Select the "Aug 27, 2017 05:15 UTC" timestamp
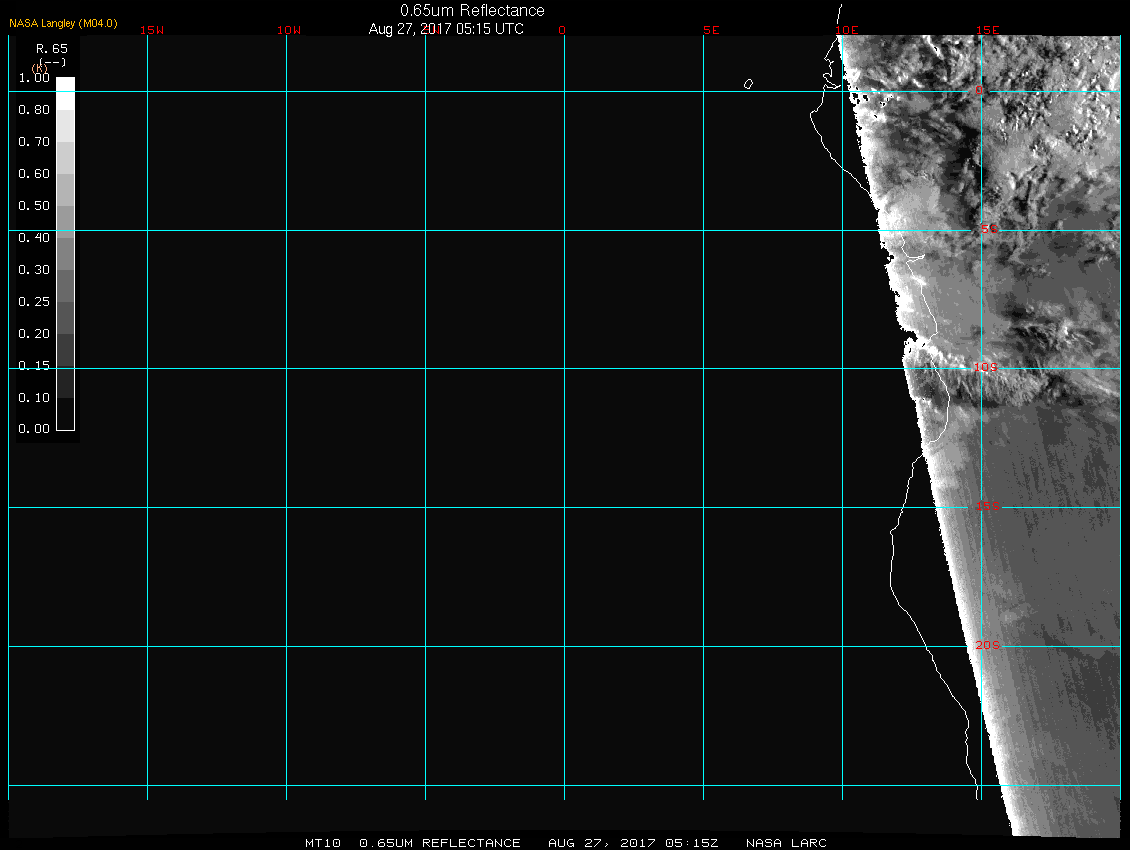 click(x=446, y=29)
